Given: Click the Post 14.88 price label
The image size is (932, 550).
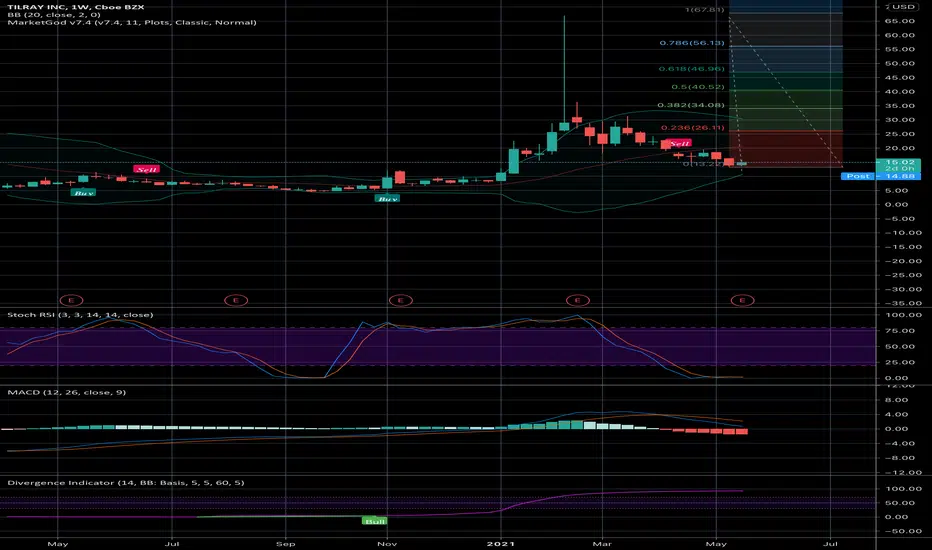Looking at the screenshot, I should pos(881,176).
